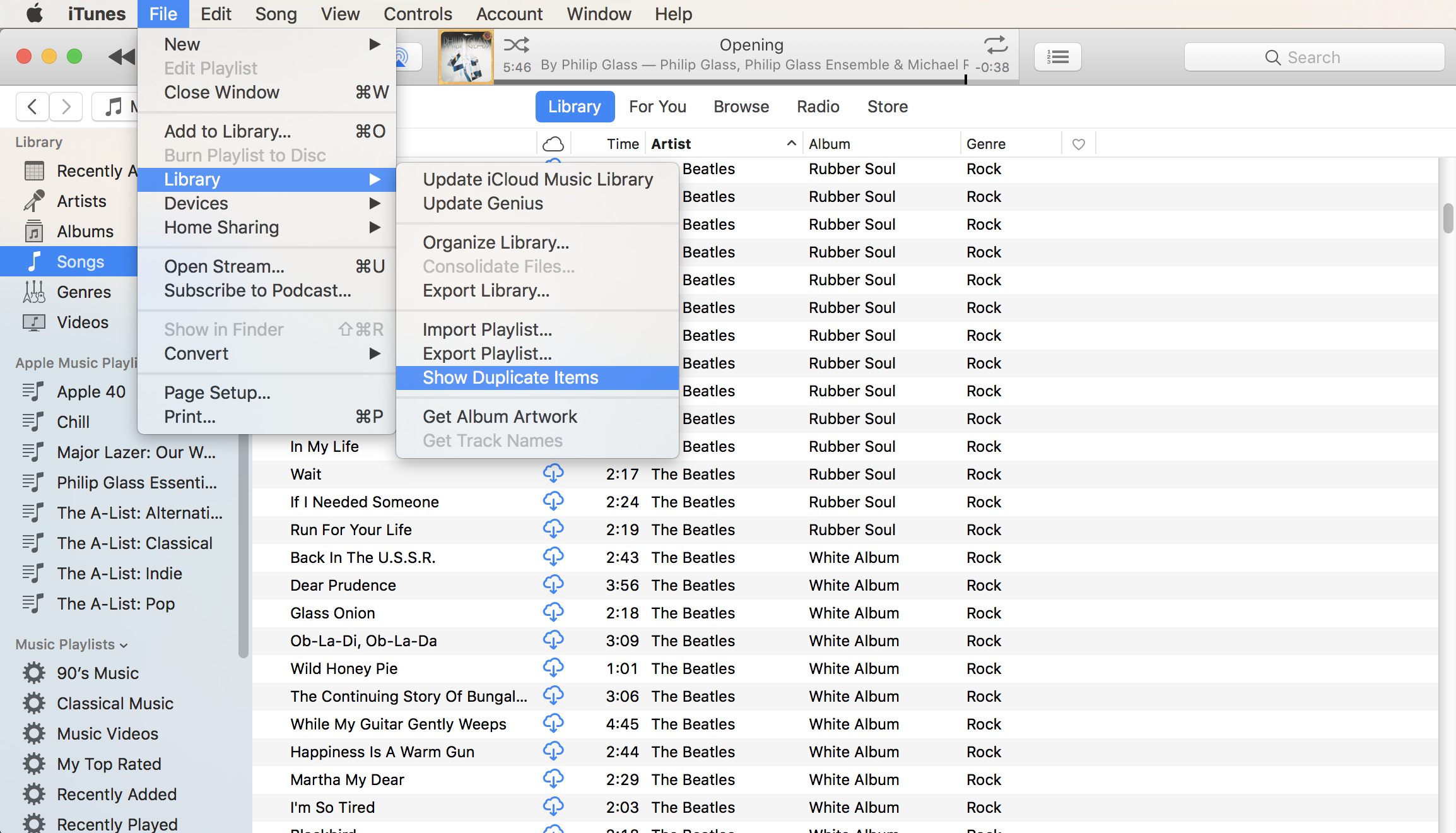This screenshot has width=1456, height=833.
Task: Collapse the Music Playlists section
Action: [124, 644]
